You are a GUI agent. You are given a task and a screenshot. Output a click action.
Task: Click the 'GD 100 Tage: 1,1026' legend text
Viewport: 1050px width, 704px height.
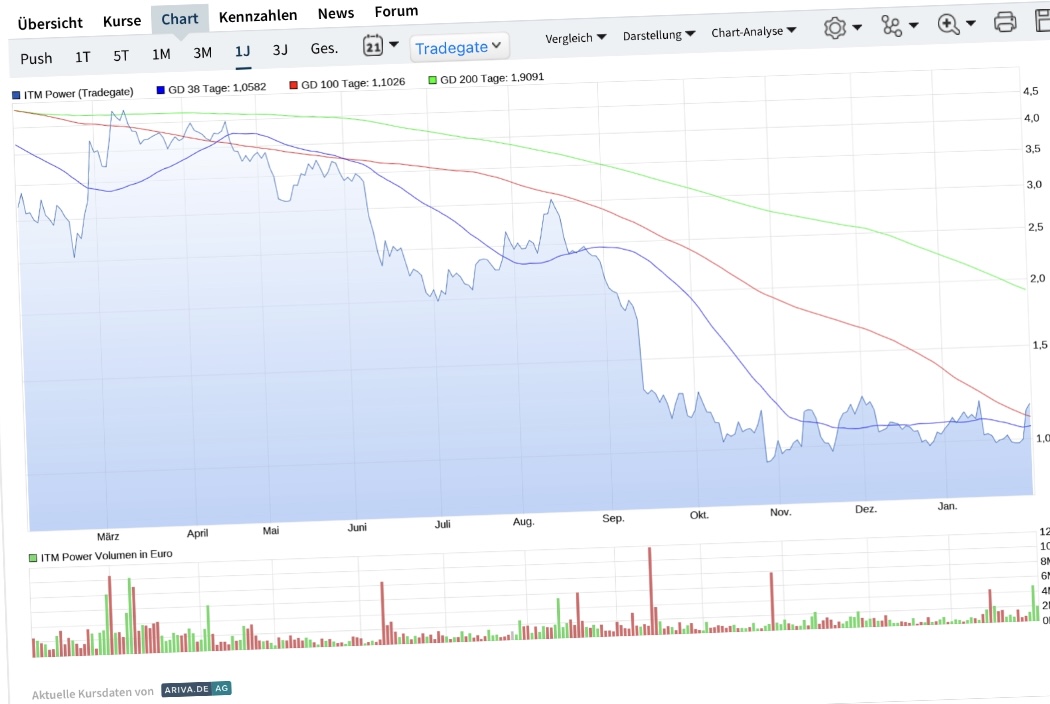pyautogui.click(x=353, y=83)
